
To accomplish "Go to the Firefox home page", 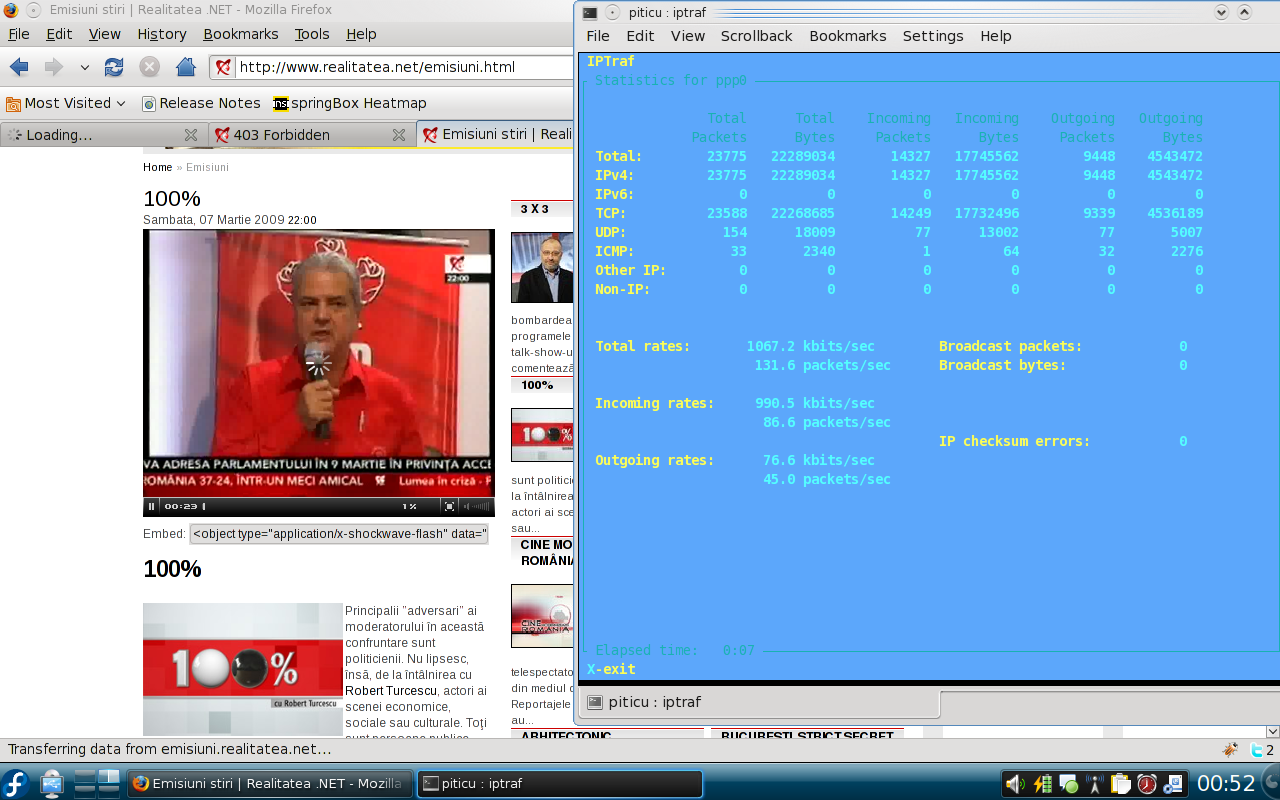I will pos(185,67).
